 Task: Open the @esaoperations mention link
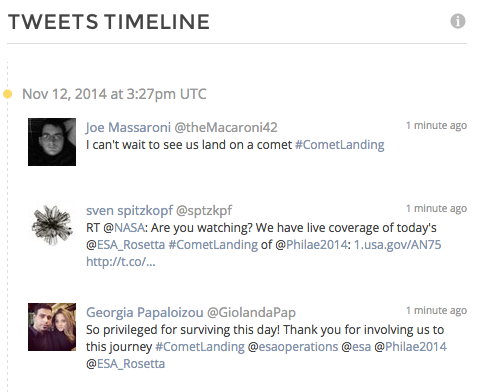coord(298,347)
